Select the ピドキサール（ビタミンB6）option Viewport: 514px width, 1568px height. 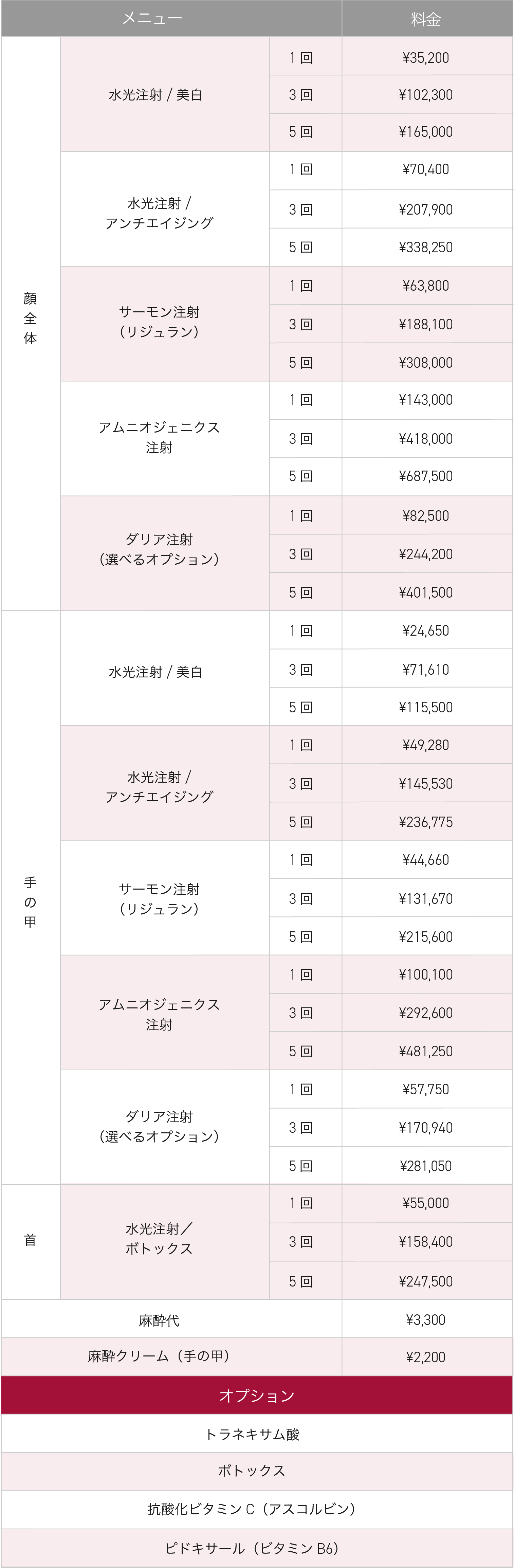pos(257,1548)
